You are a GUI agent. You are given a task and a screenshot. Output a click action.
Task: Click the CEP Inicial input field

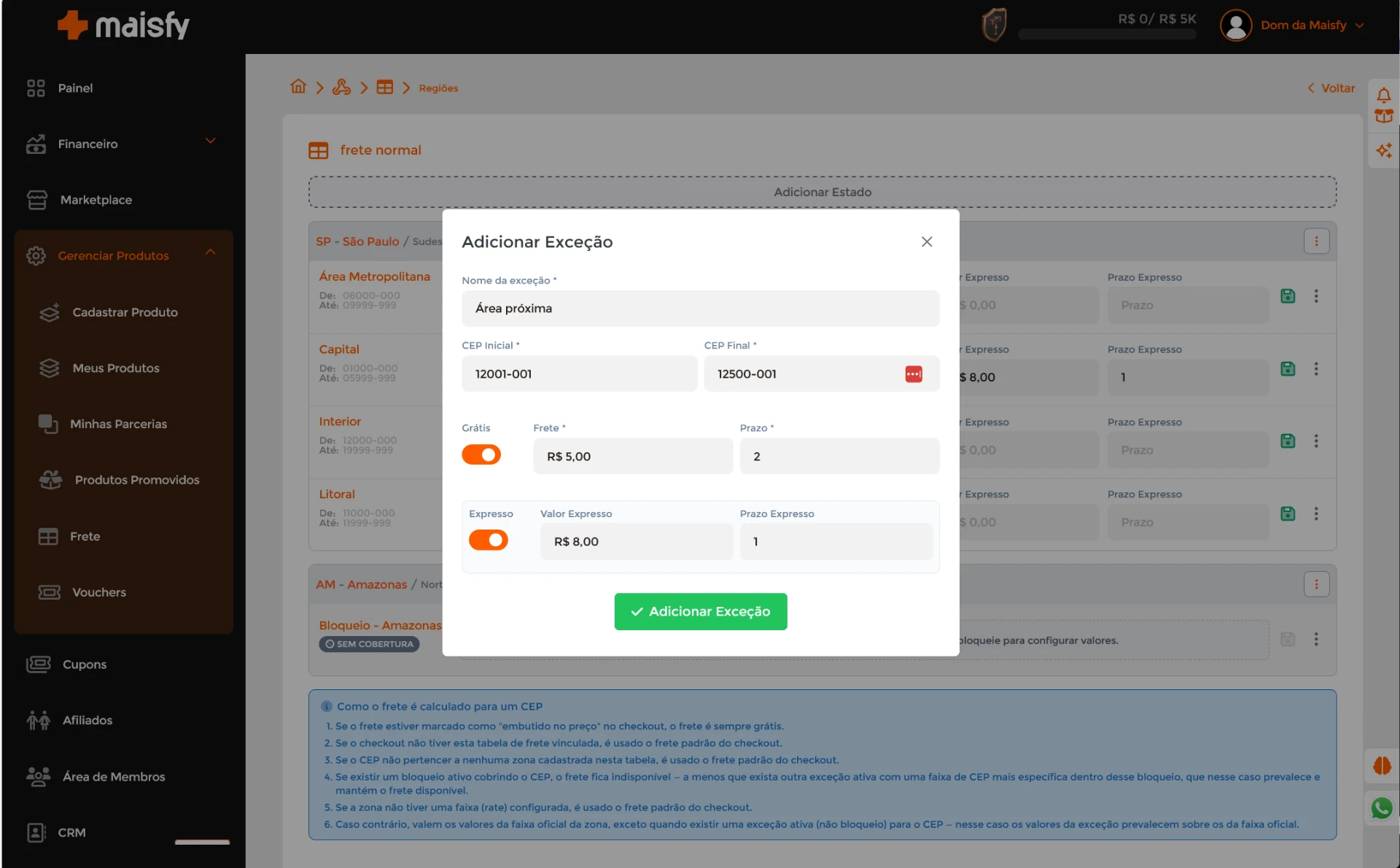(x=580, y=373)
